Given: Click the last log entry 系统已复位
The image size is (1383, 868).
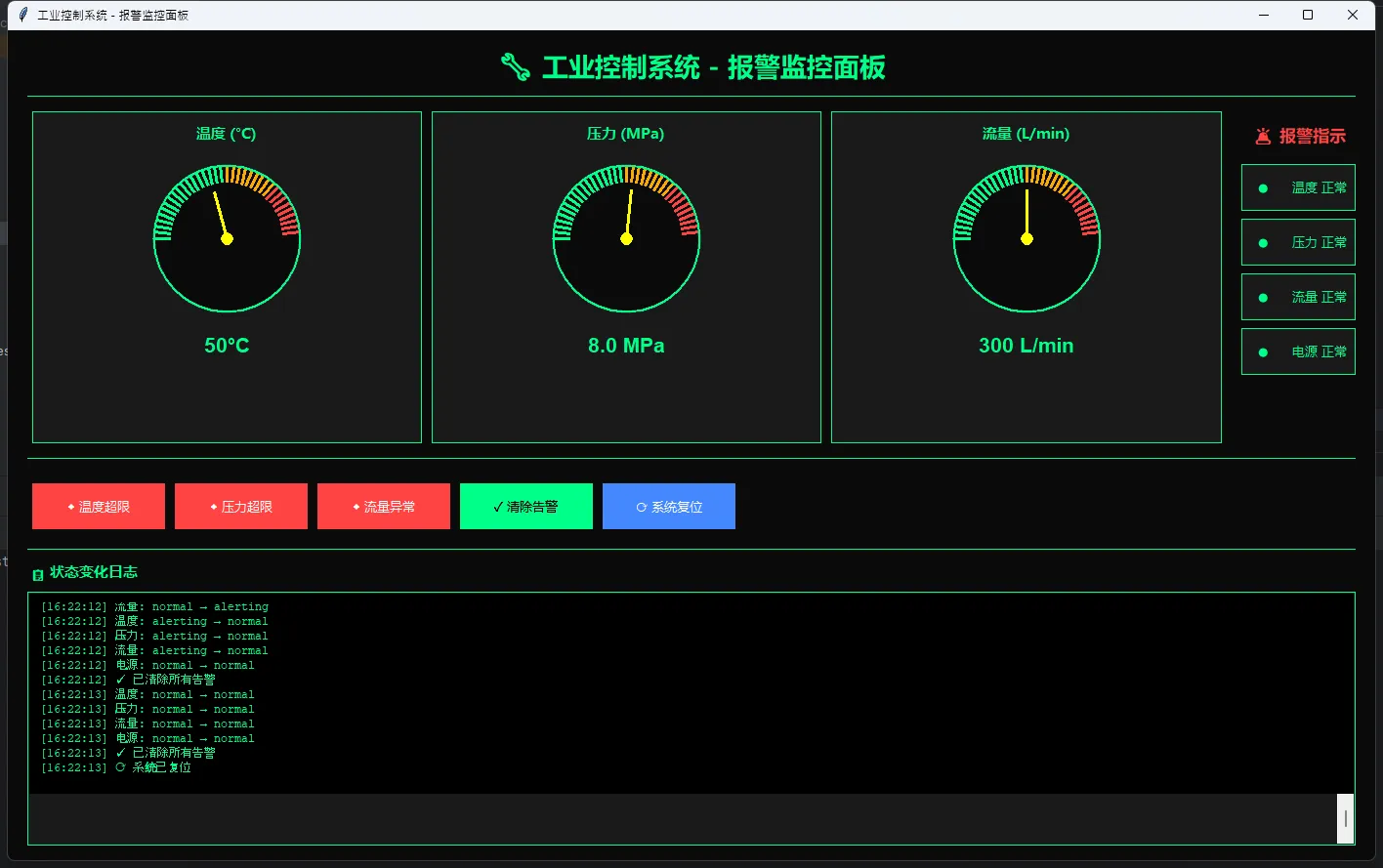Looking at the screenshot, I should pos(161,768).
